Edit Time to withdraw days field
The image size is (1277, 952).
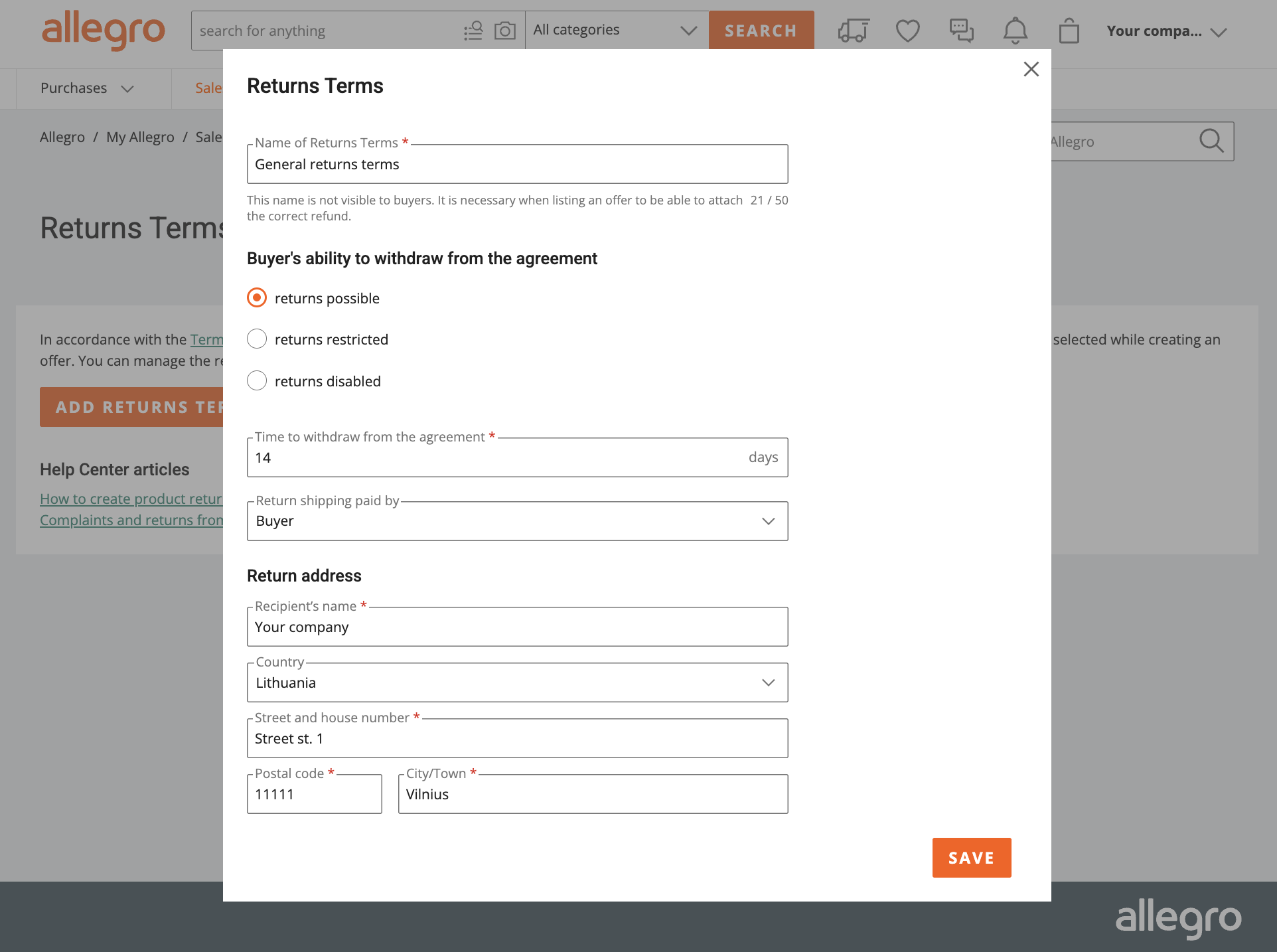518,457
